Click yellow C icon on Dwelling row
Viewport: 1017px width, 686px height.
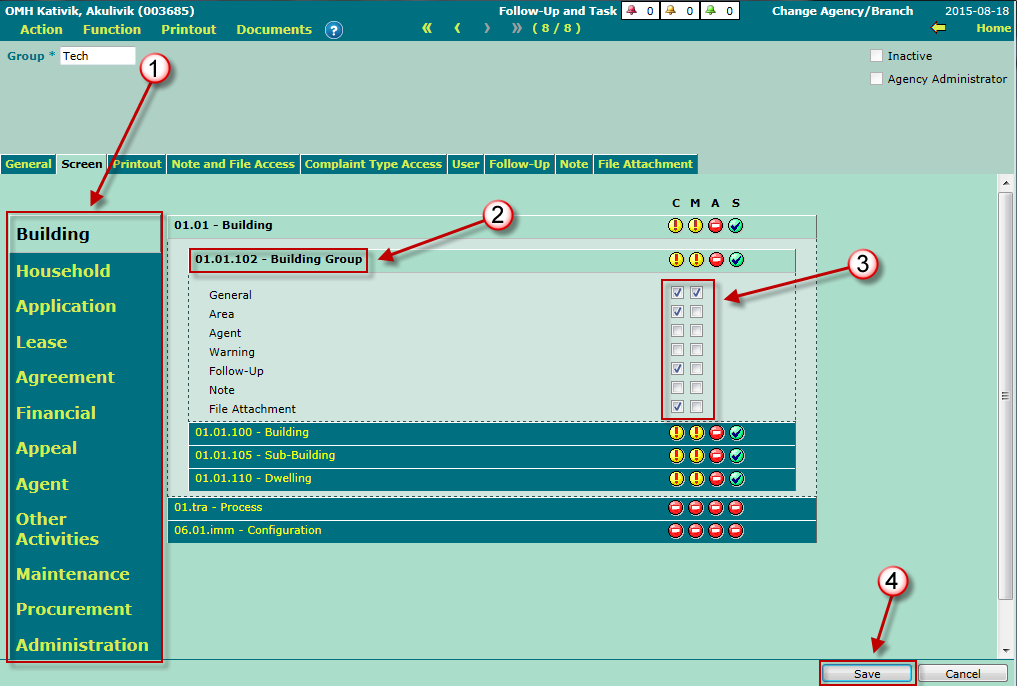coord(676,479)
